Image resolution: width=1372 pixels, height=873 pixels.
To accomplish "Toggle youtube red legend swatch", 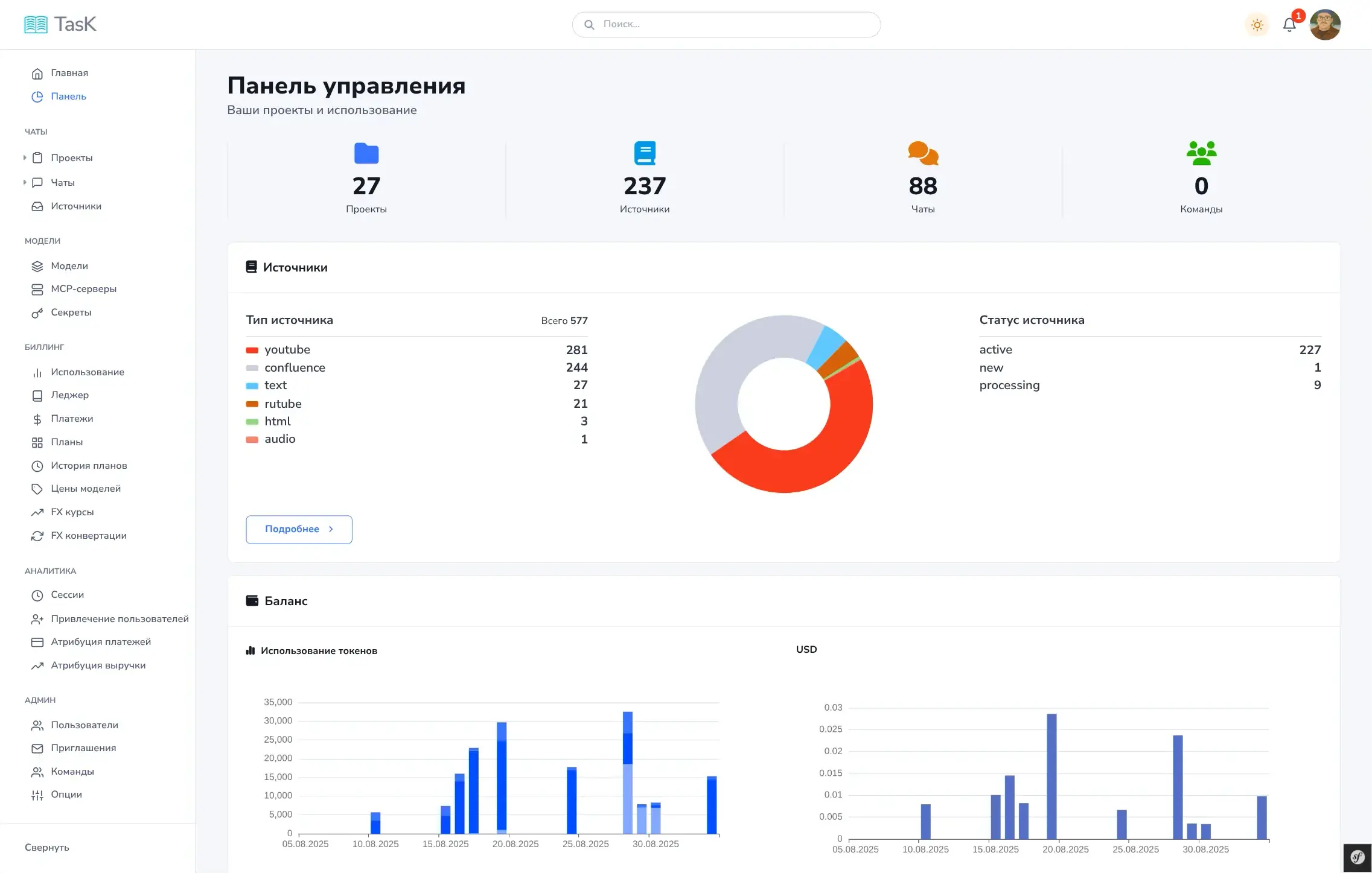I will click(252, 350).
